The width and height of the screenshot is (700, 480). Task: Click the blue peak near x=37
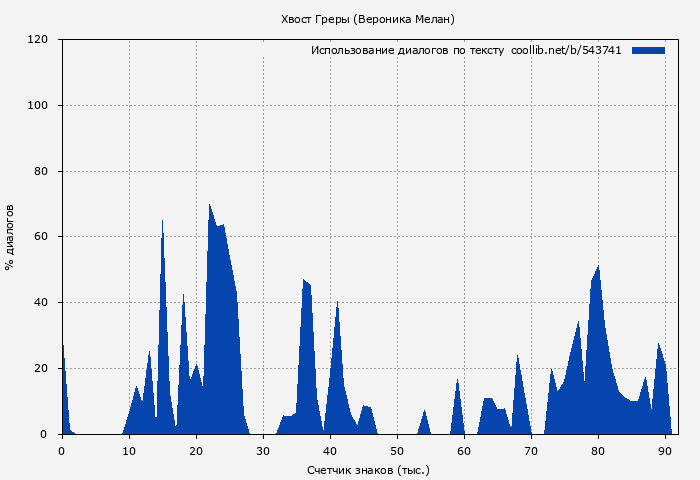coord(306,290)
